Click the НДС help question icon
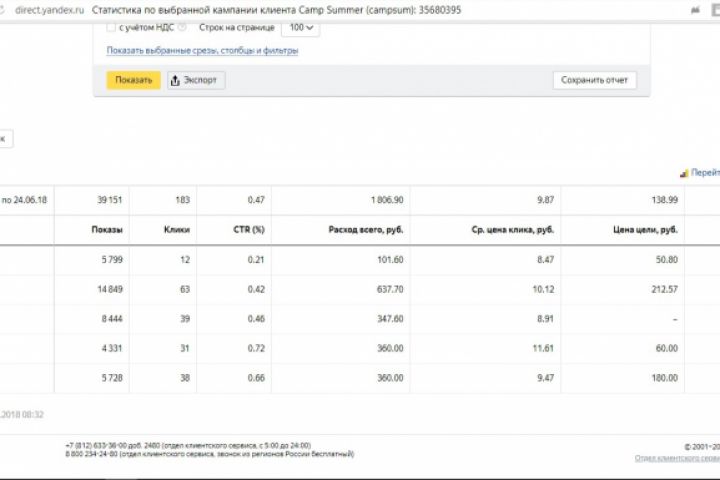Image resolution: width=720 pixels, height=480 pixels. coord(182,27)
